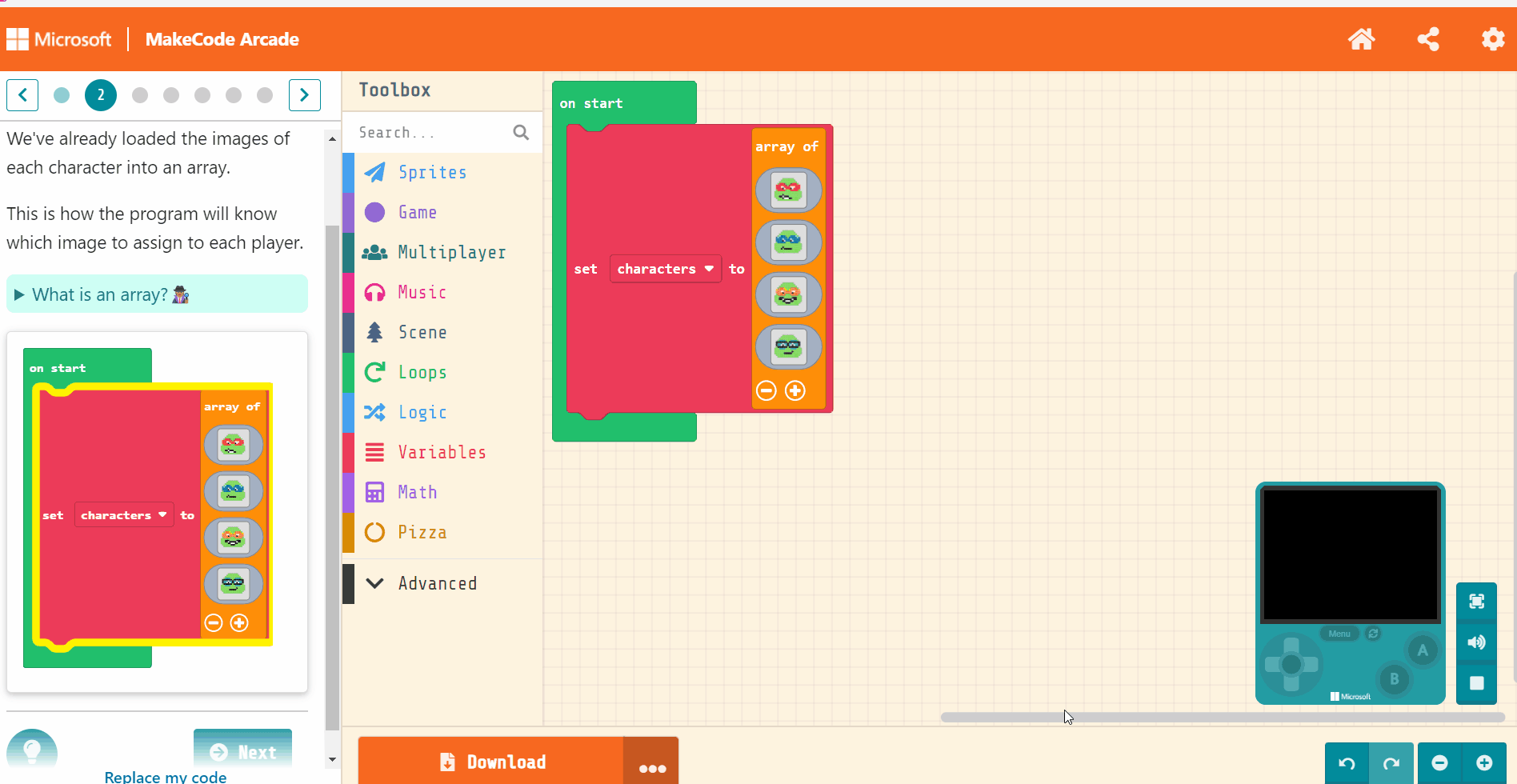Select the Sprites category in the Toolbox
This screenshot has width=1517, height=784.
coord(432,172)
